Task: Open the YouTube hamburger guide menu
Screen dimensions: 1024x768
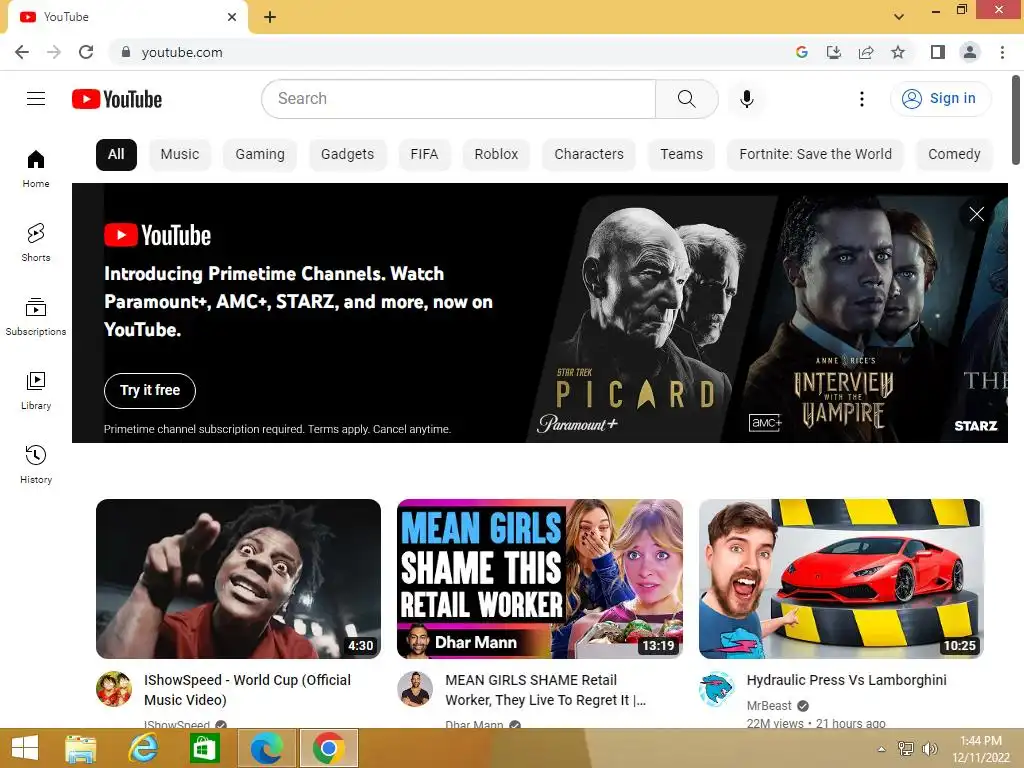Action: tap(36, 99)
